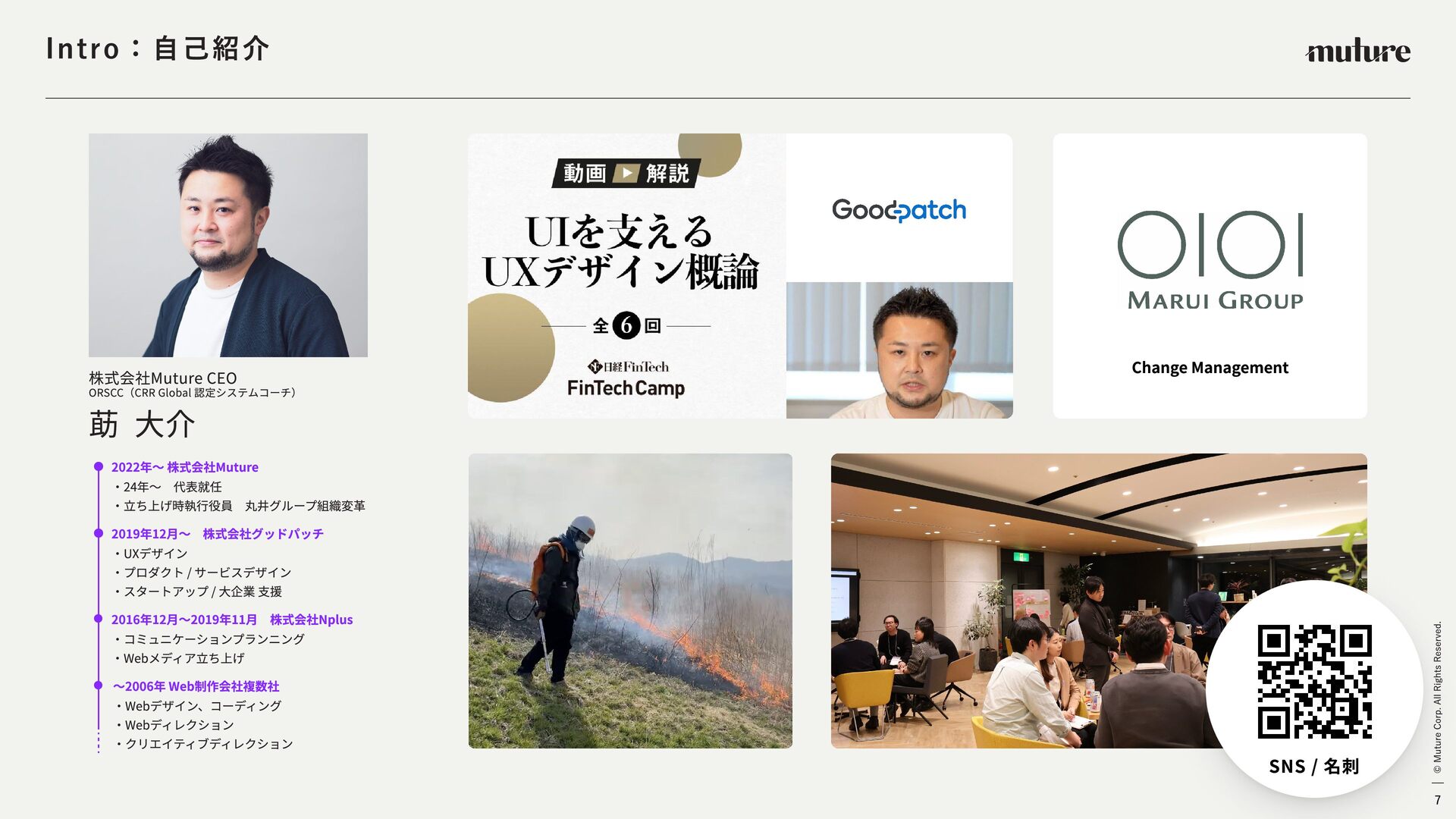The width and height of the screenshot is (1456, 819).
Task: Click the circled number 6 badge
Action: pos(626,325)
